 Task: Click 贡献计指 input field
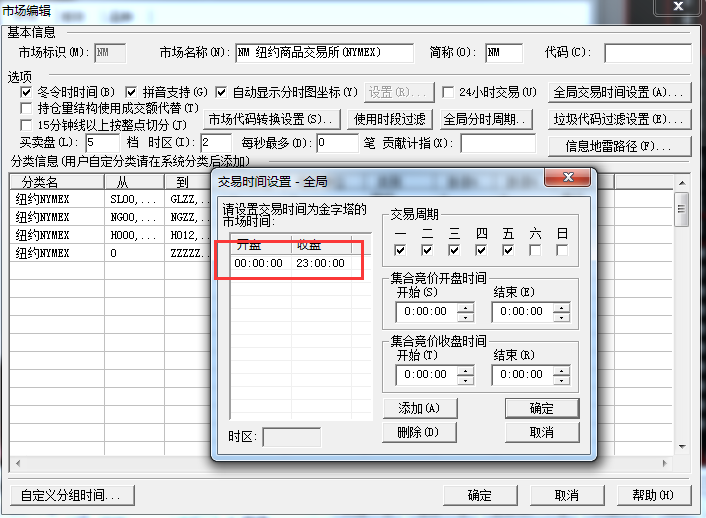[498, 143]
